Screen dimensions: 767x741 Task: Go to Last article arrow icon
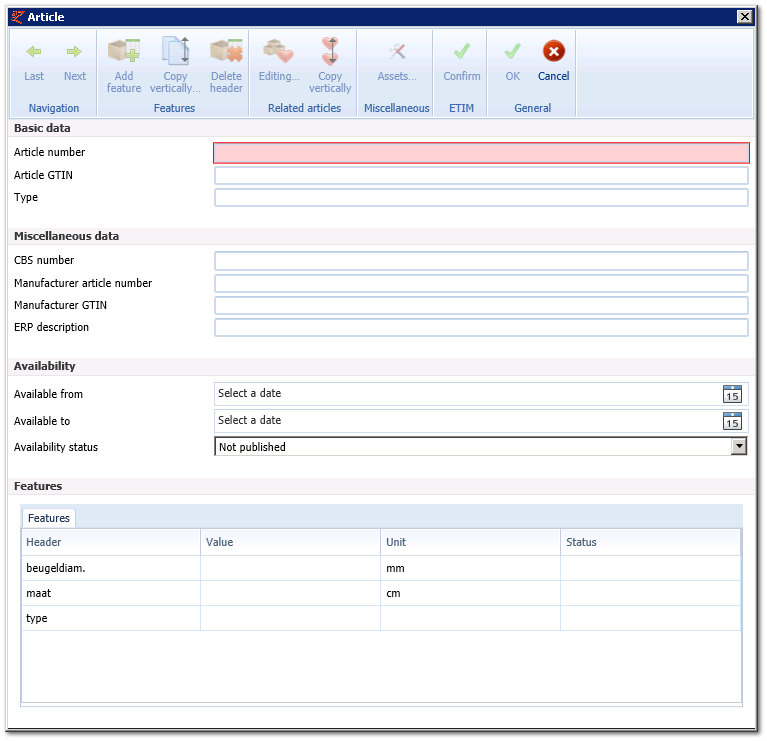click(x=34, y=51)
